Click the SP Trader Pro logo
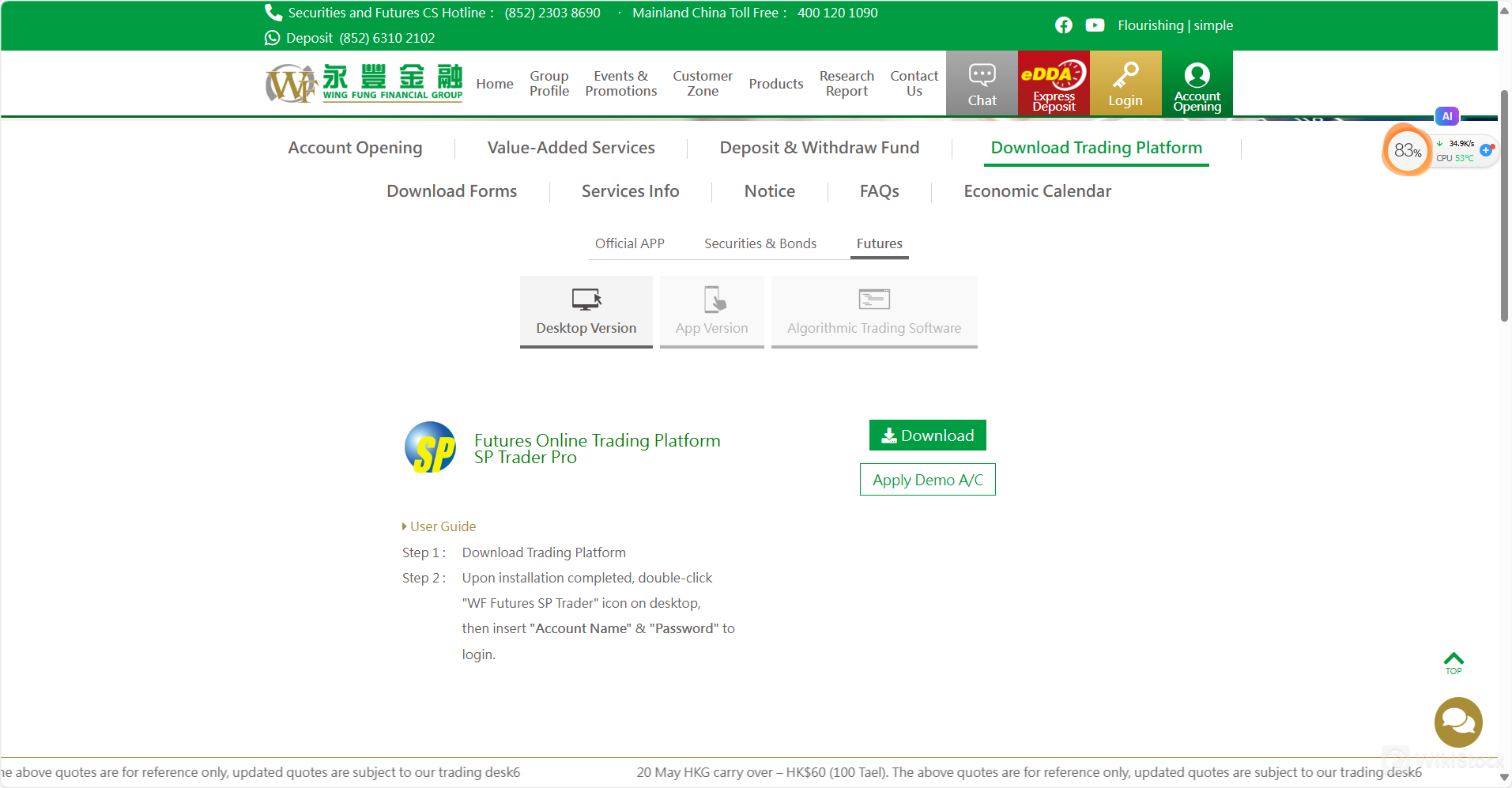This screenshot has width=1512, height=788. (x=430, y=447)
